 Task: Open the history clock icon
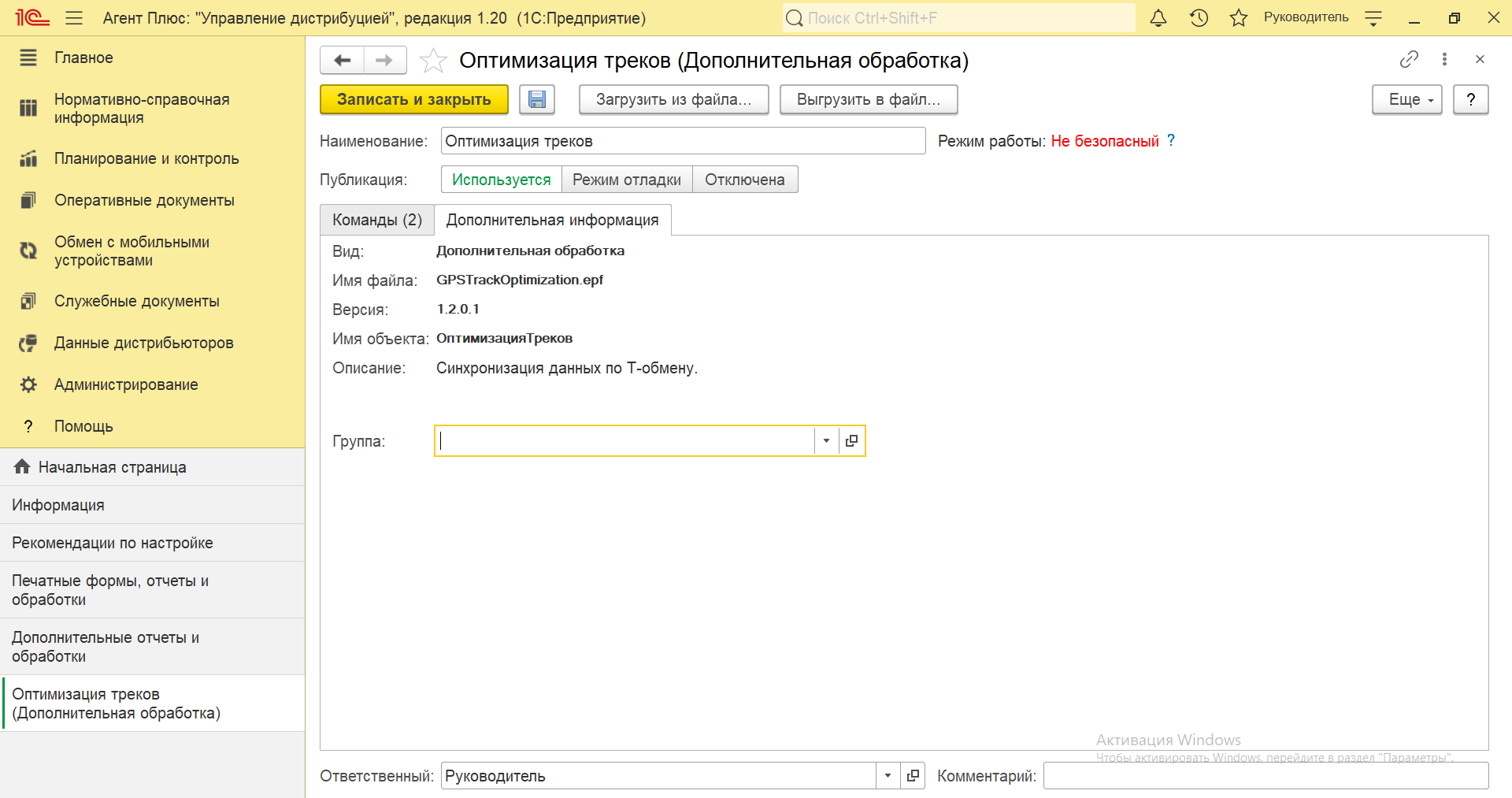pos(1199,18)
